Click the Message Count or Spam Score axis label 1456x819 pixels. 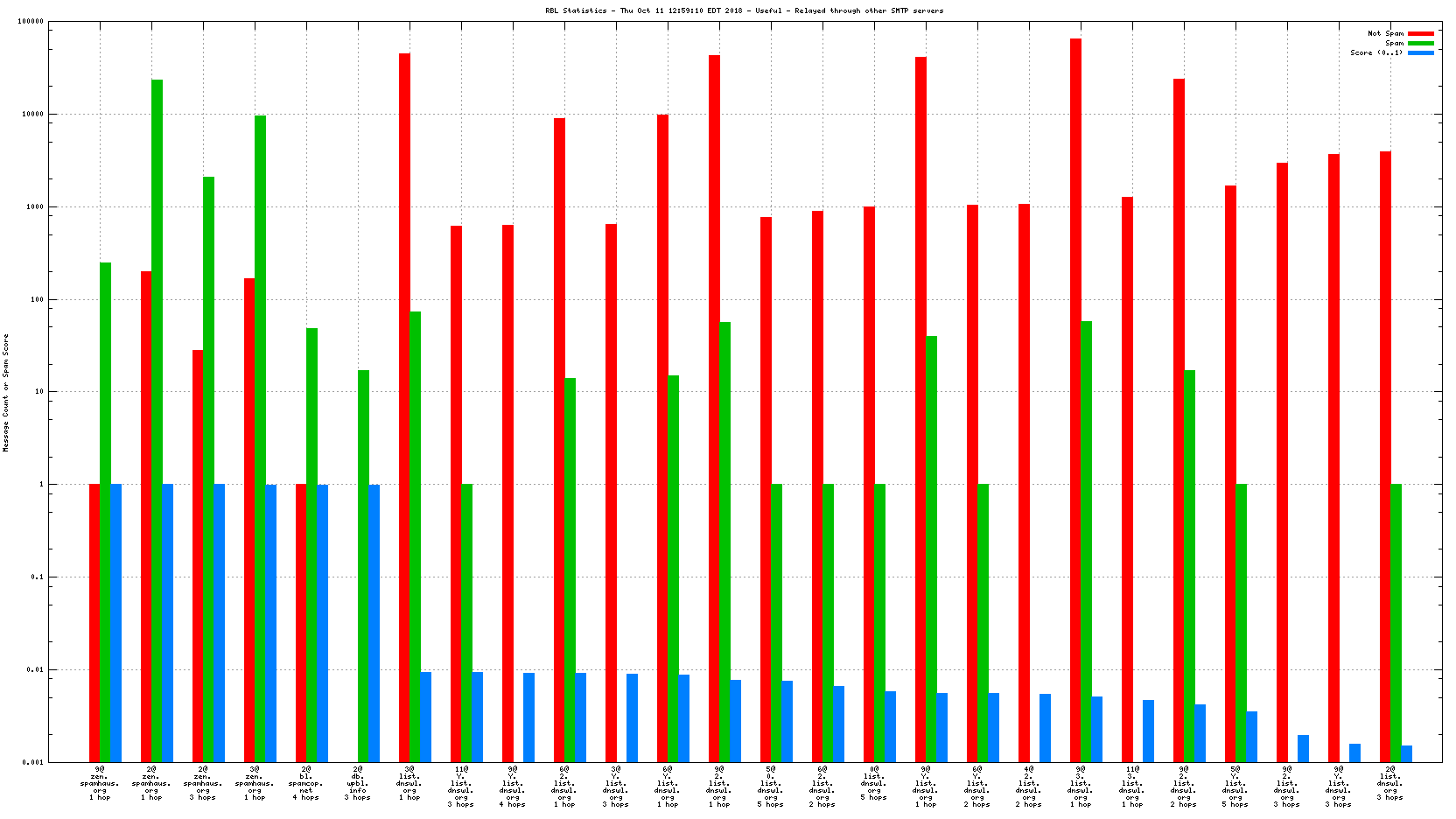click(x=5, y=392)
